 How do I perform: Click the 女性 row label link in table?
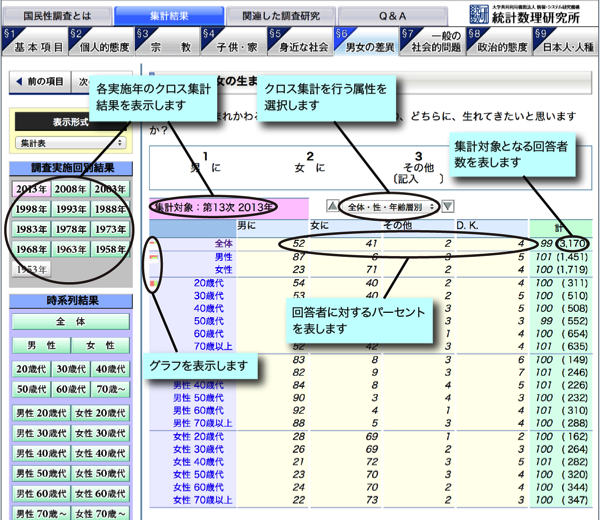(223, 269)
